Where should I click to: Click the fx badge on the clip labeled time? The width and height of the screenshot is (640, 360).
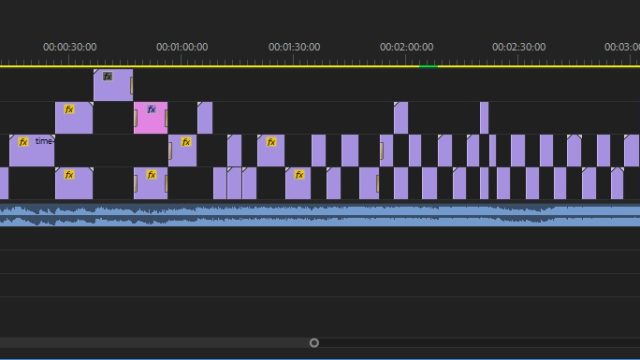pyautogui.click(x=23, y=142)
